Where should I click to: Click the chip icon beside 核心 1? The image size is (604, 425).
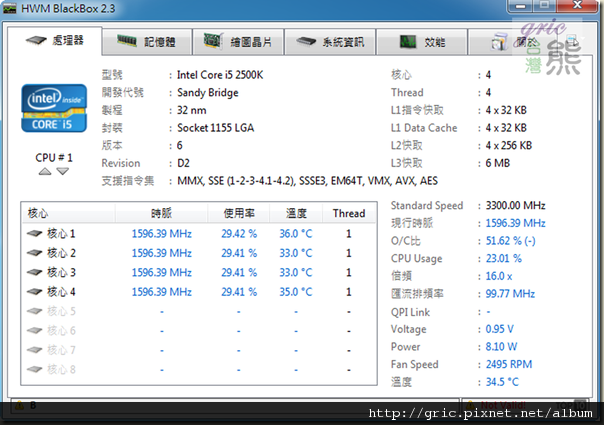[35, 233]
